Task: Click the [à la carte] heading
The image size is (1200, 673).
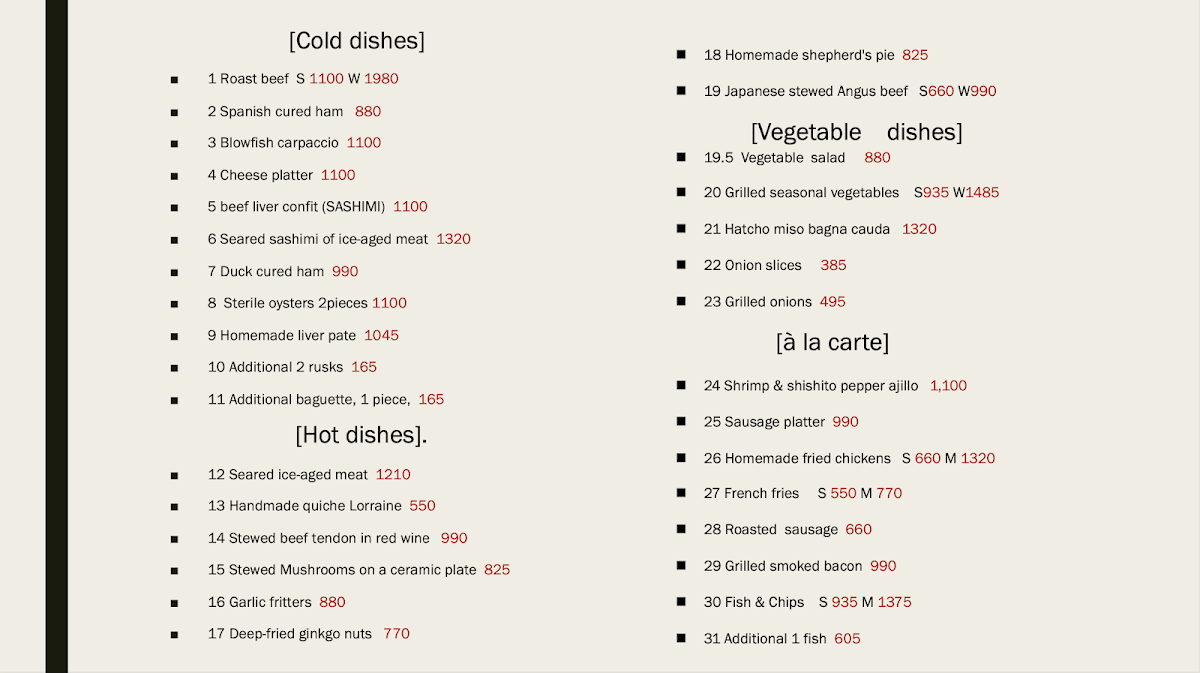Action: (x=832, y=342)
